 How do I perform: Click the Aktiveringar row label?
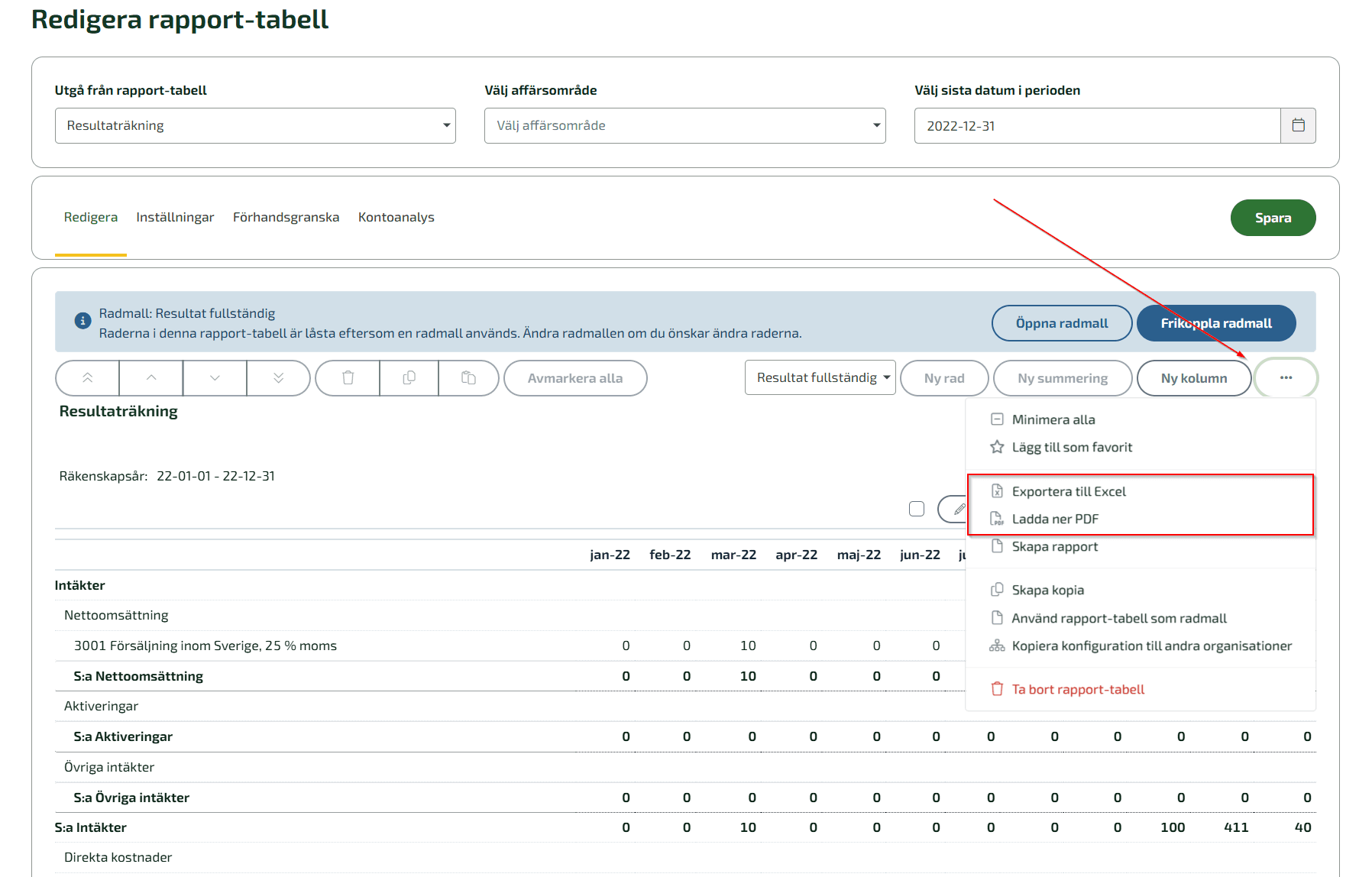(101, 706)
